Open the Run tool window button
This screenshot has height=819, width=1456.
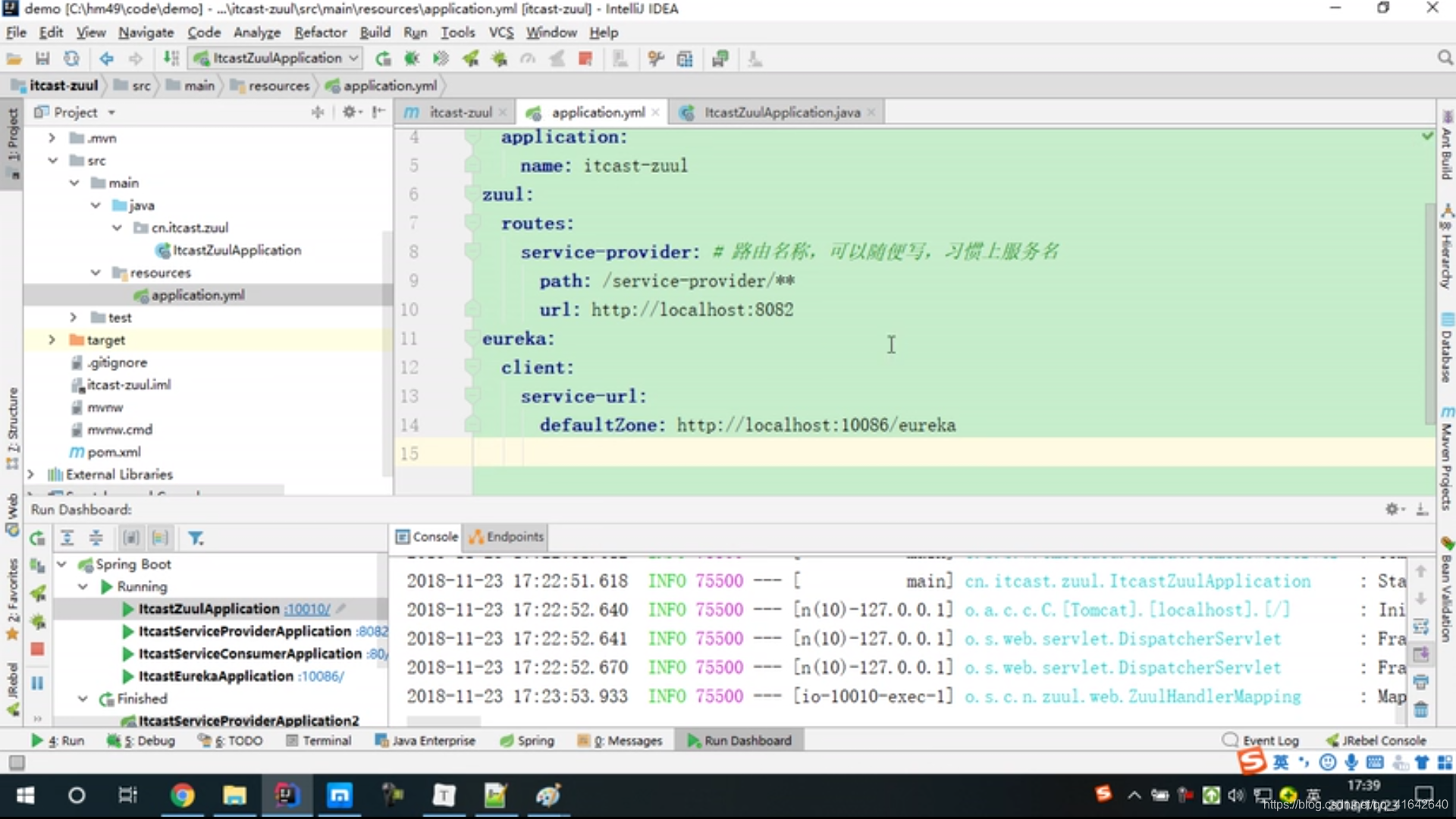pos(58,740)
